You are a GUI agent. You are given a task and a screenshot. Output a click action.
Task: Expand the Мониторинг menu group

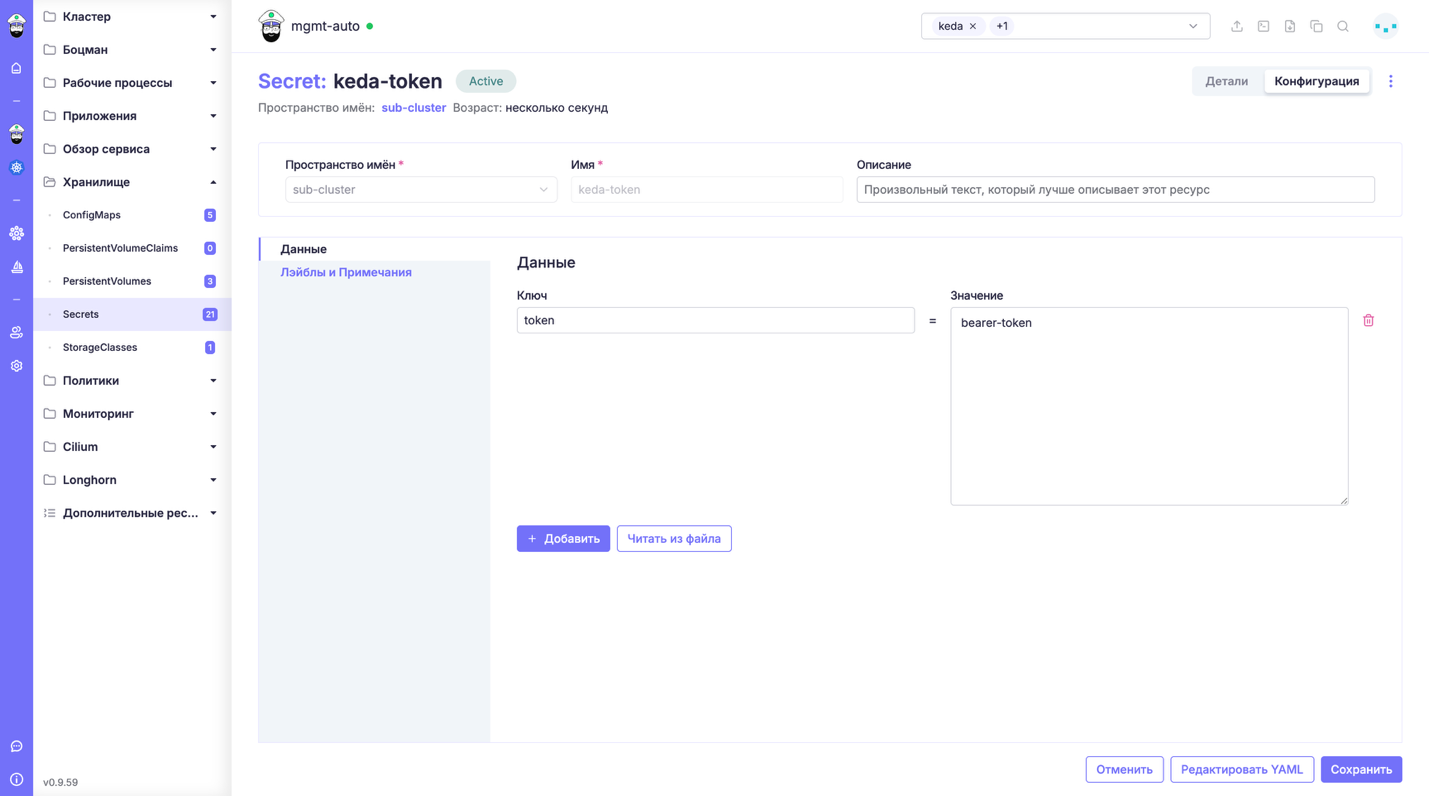pos(132,413)
